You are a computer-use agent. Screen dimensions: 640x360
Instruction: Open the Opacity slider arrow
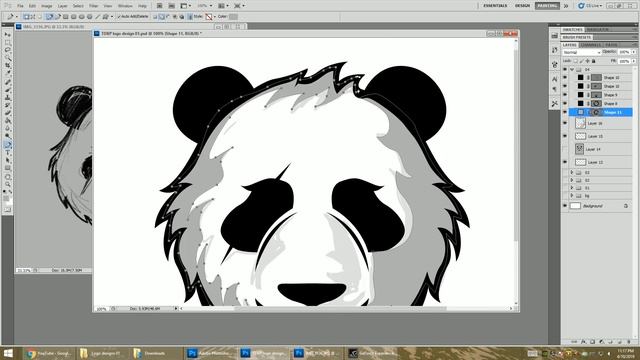[634, 52]
